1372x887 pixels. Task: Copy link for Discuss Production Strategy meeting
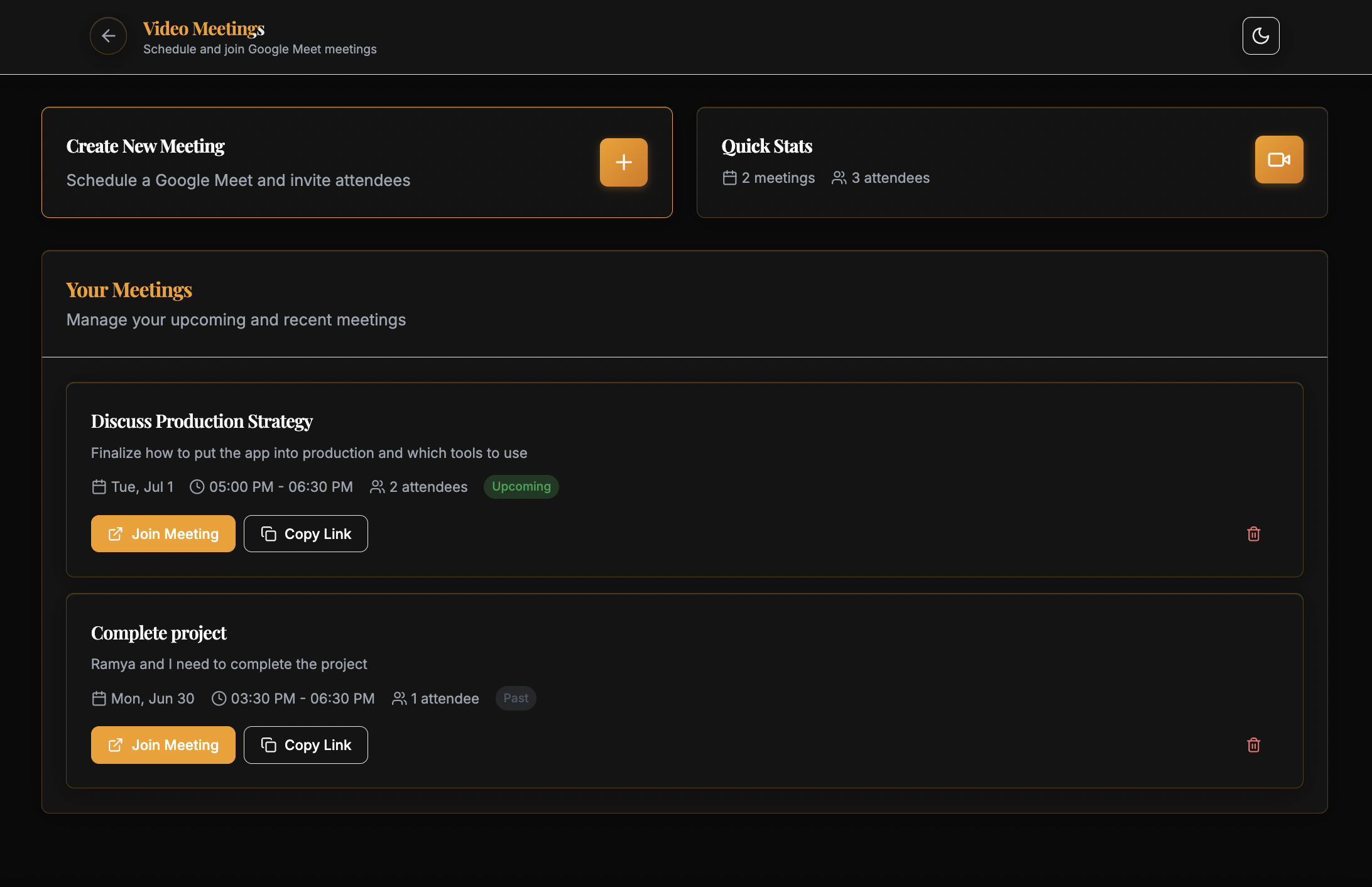tap(306, 534)
